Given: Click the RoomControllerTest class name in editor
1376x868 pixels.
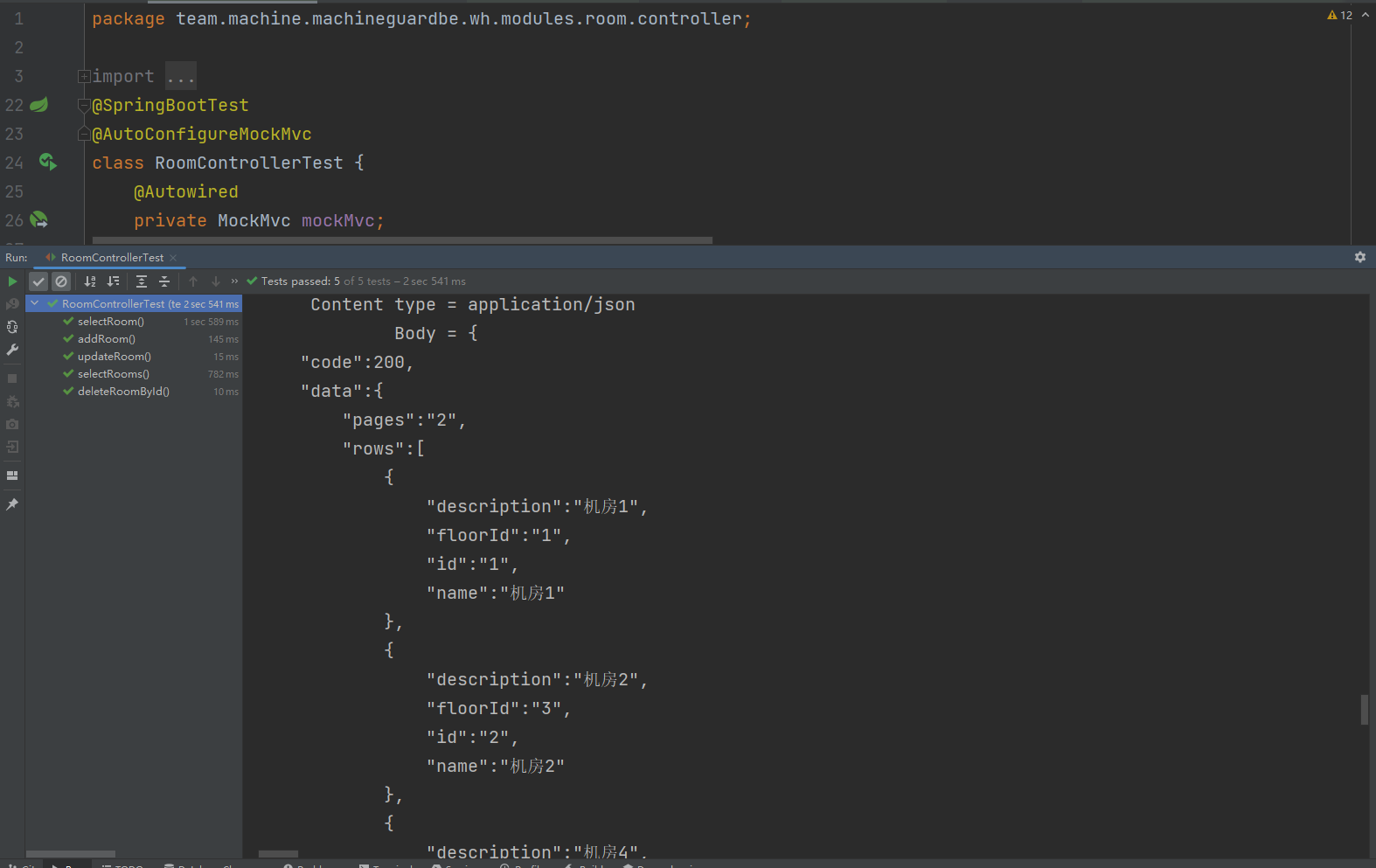Looking at the screenshot, I should (249, 163).
